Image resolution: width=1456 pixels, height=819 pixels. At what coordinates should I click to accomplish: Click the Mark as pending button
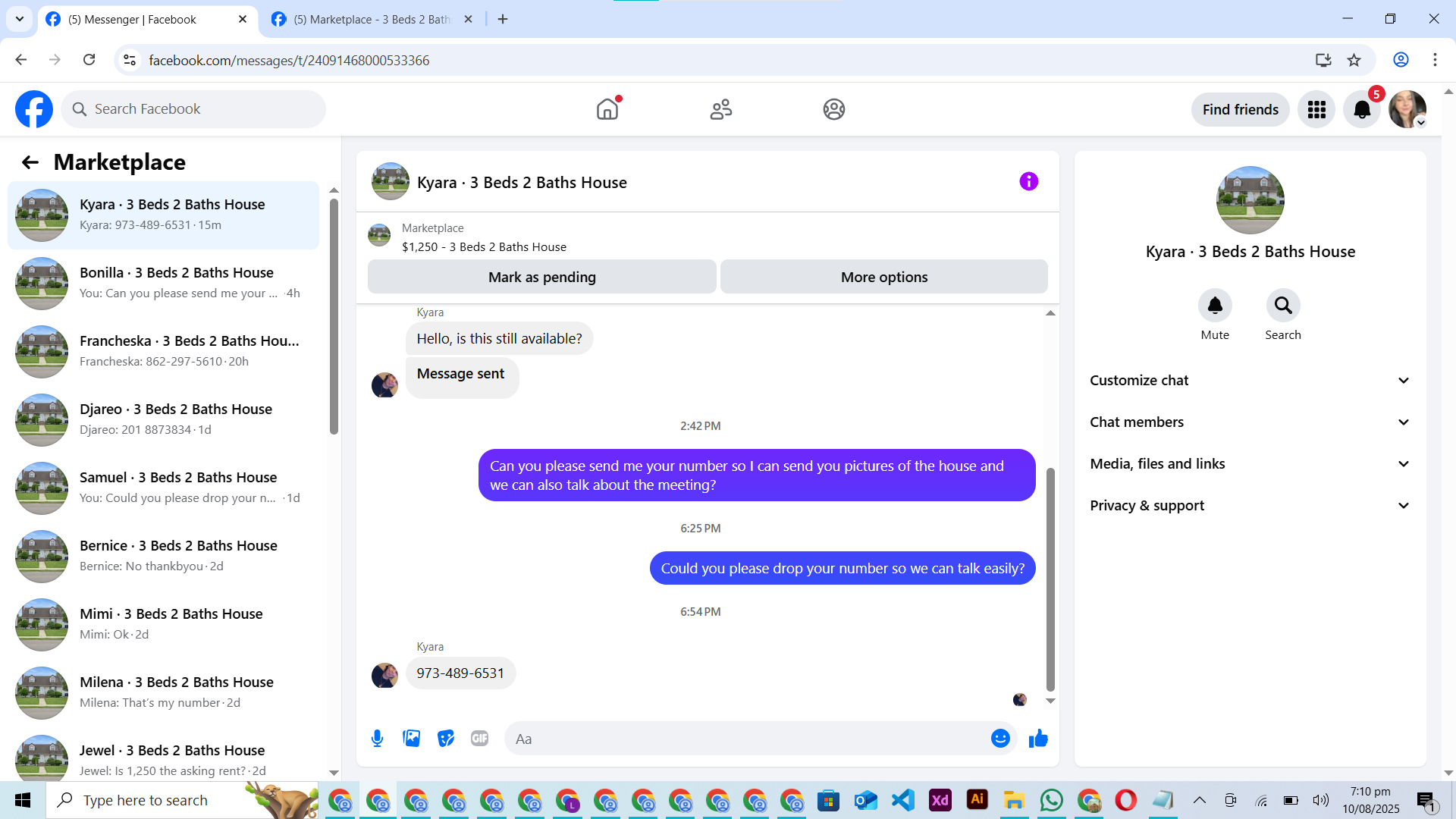click(x=541, y=278)
